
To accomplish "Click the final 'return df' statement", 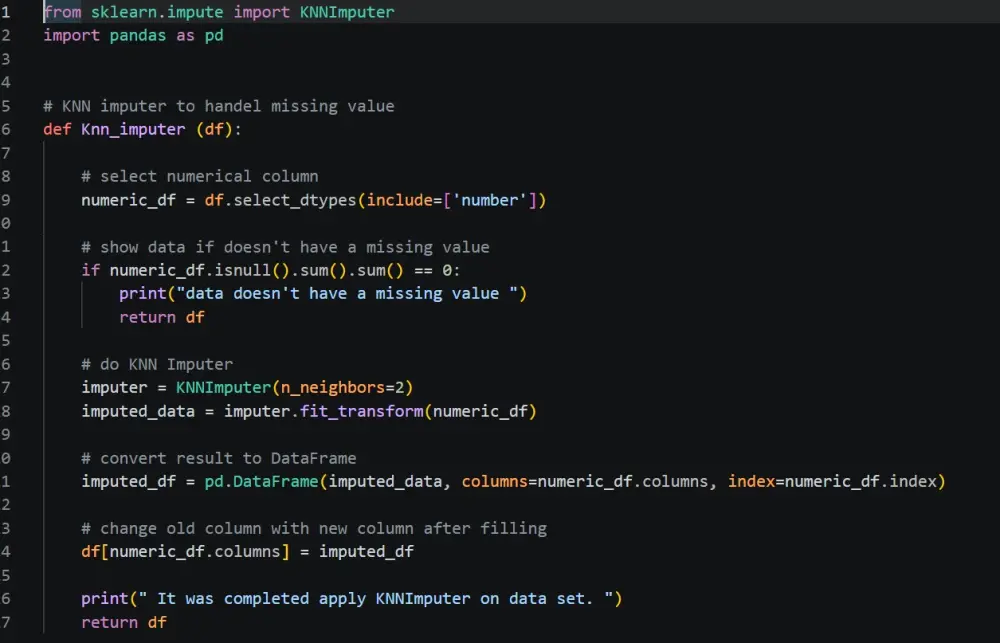I will [124, 623].
